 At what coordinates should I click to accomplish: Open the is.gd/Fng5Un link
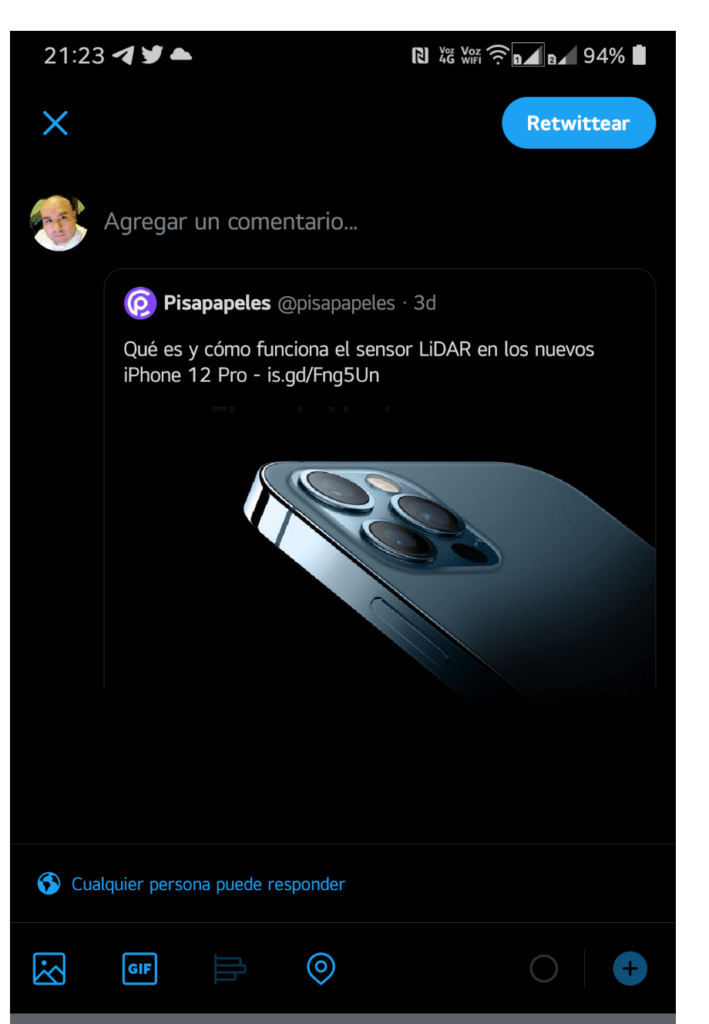[x=323, y=376]
